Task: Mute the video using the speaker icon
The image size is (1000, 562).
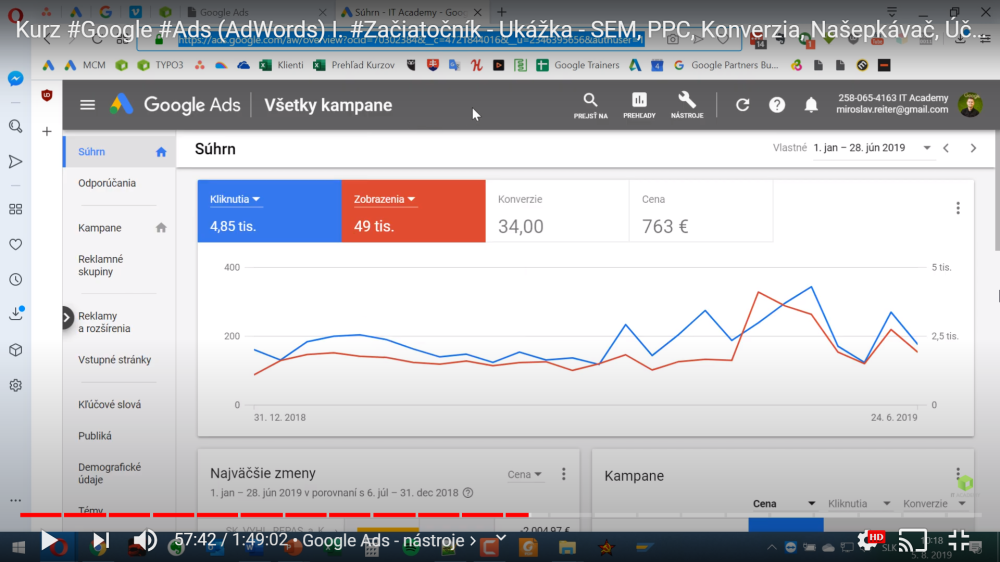Action: coord(145,541)
